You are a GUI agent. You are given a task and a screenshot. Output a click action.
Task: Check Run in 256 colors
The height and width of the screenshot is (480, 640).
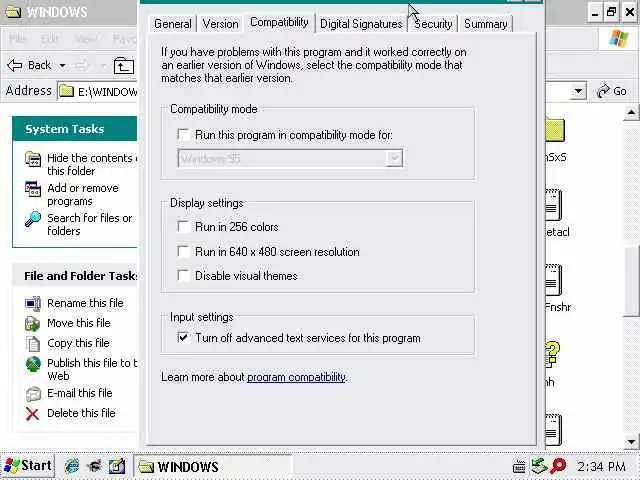tap(183, 227)
